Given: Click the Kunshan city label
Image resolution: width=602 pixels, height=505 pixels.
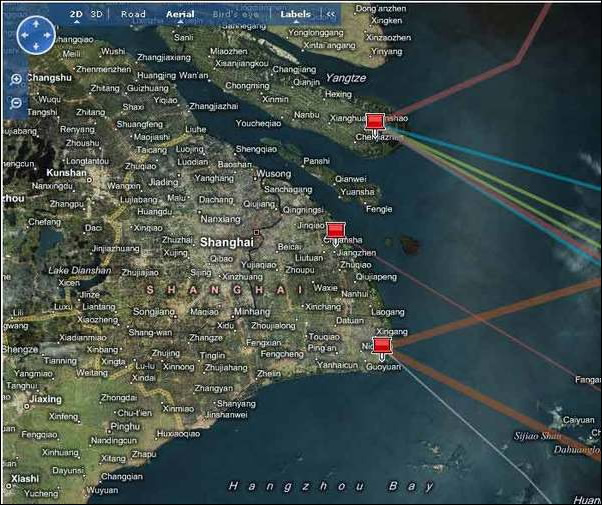Looking at the screenshot, I should coord(67,173).
